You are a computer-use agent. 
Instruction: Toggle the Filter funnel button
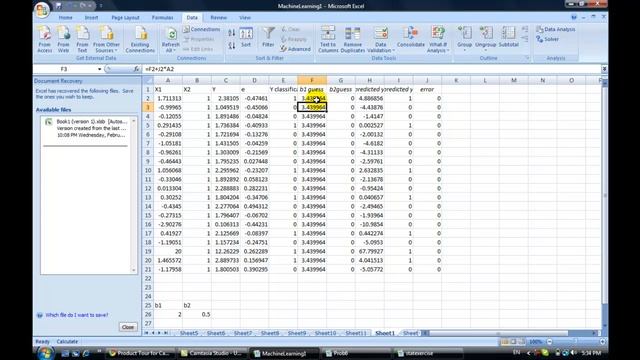tap(268, 38)
